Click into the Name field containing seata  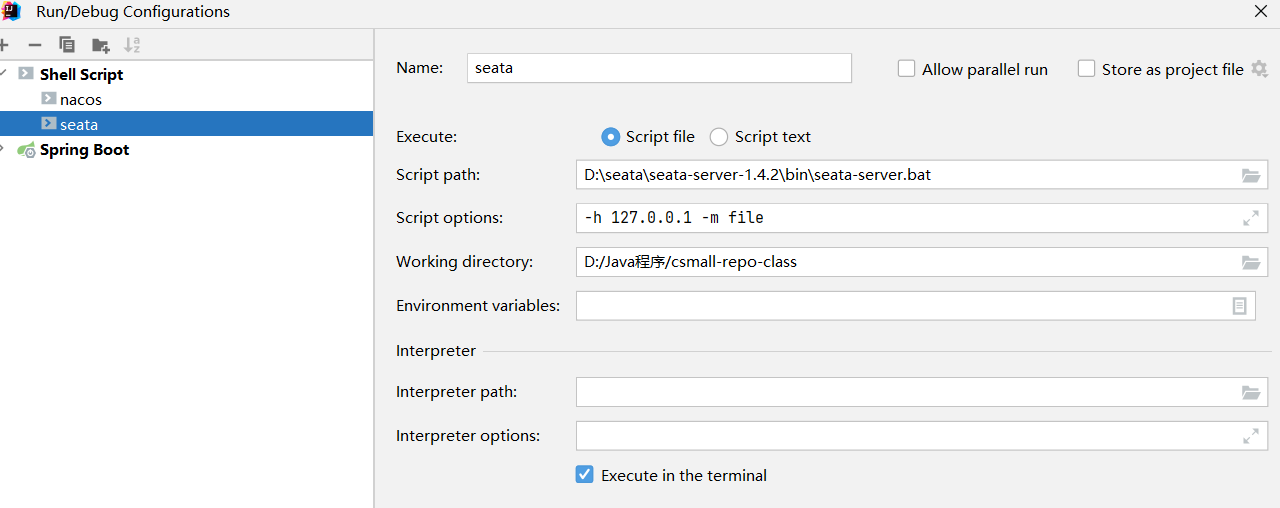coord(659,68)
